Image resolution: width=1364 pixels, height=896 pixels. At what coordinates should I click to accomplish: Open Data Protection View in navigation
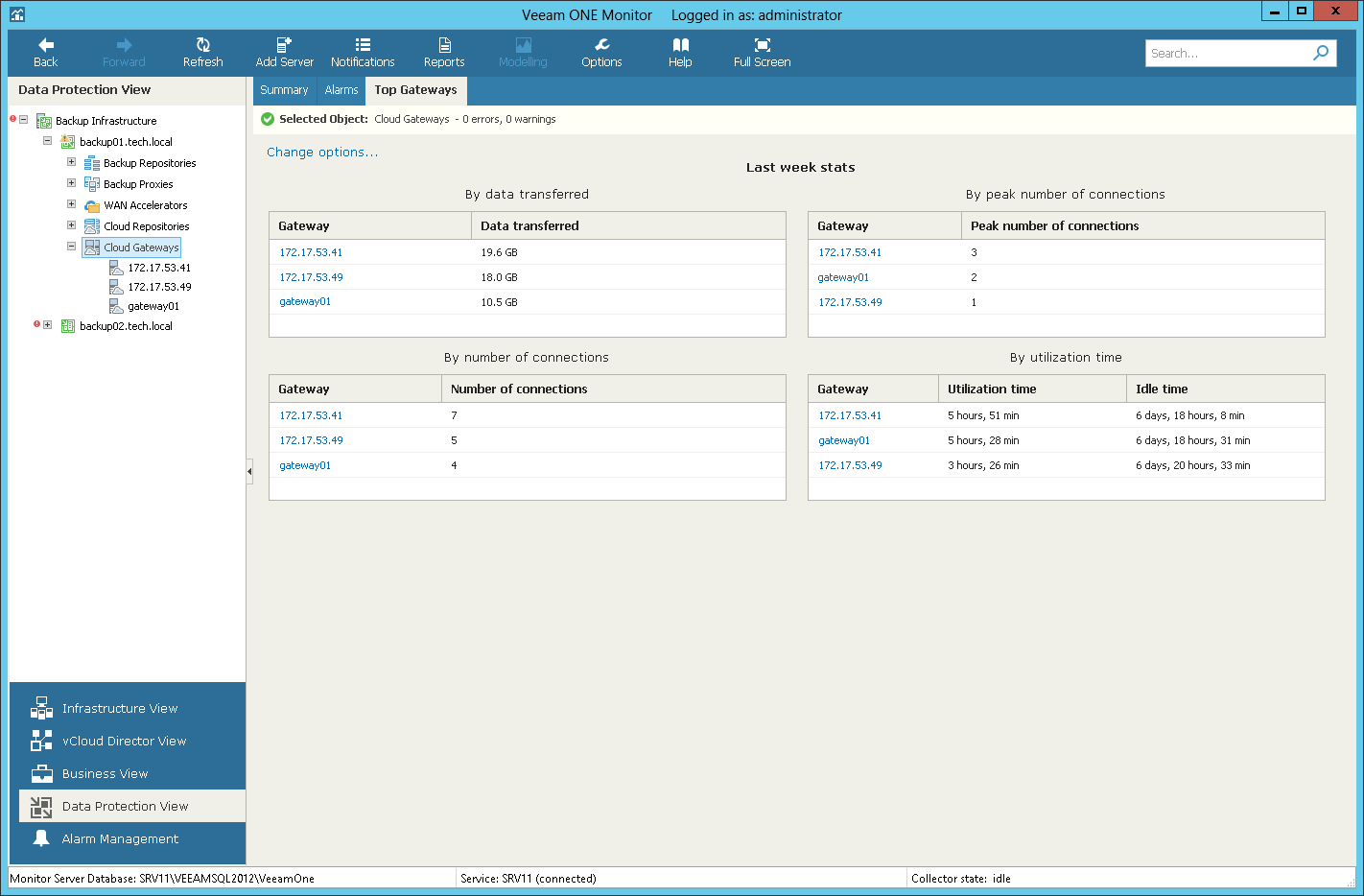click(132, 806)
